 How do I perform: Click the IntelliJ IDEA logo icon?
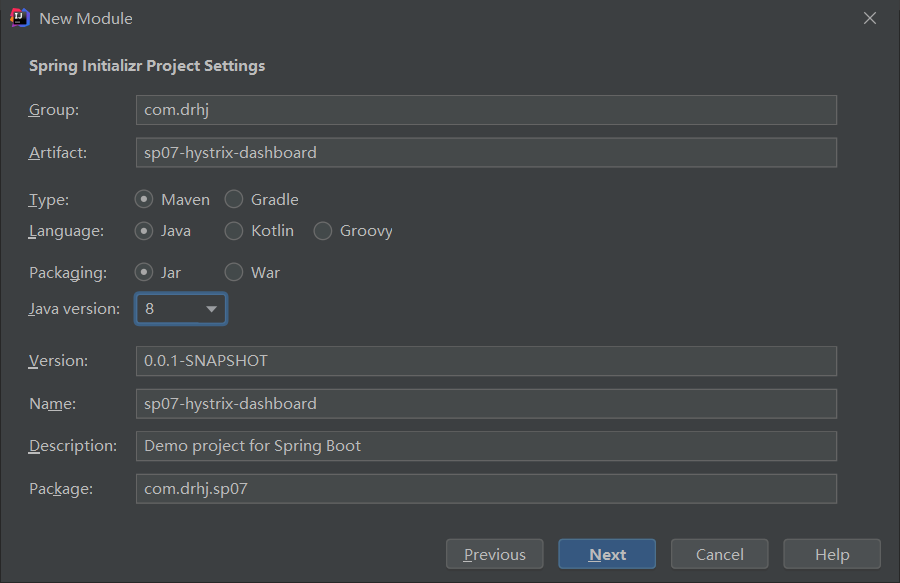20,18
